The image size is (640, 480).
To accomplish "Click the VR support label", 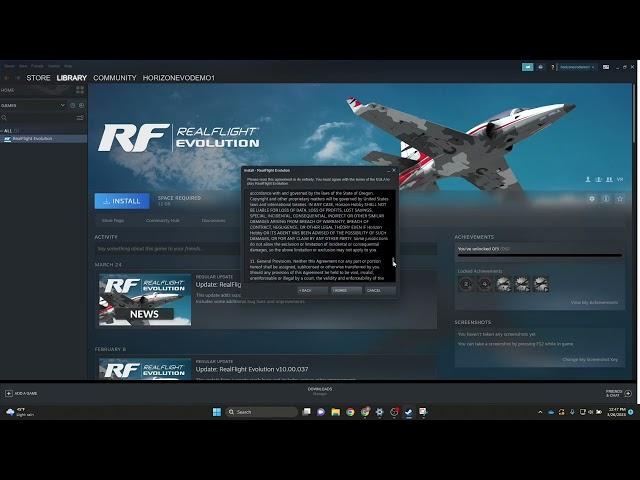I will [620, 179].
